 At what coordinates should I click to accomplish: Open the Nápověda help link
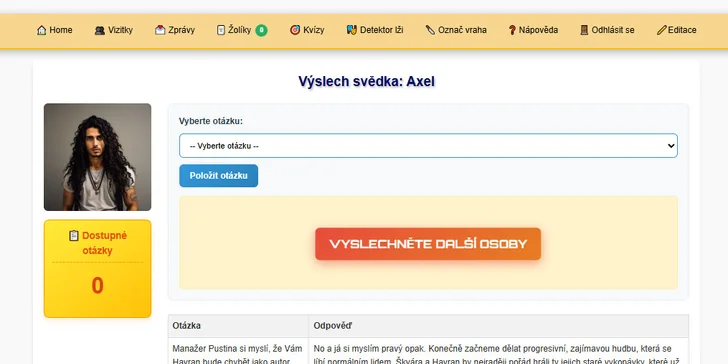533,30
